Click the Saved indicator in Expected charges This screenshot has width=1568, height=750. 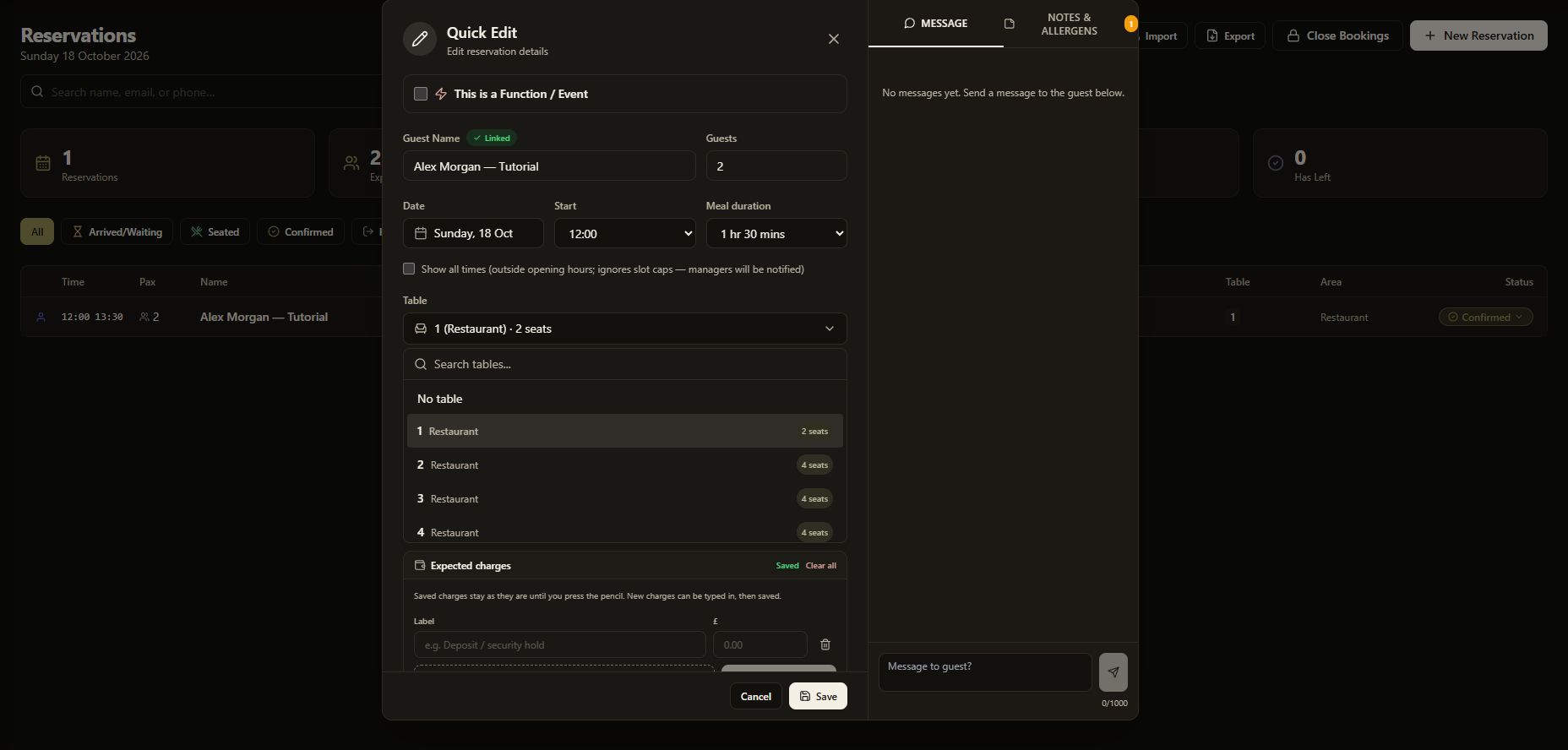point(787,565)
